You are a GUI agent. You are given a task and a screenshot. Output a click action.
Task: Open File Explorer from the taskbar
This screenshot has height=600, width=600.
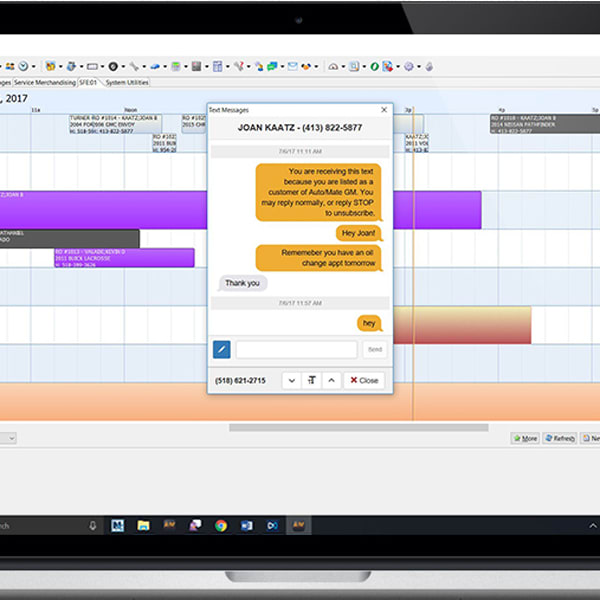(143, 525)
